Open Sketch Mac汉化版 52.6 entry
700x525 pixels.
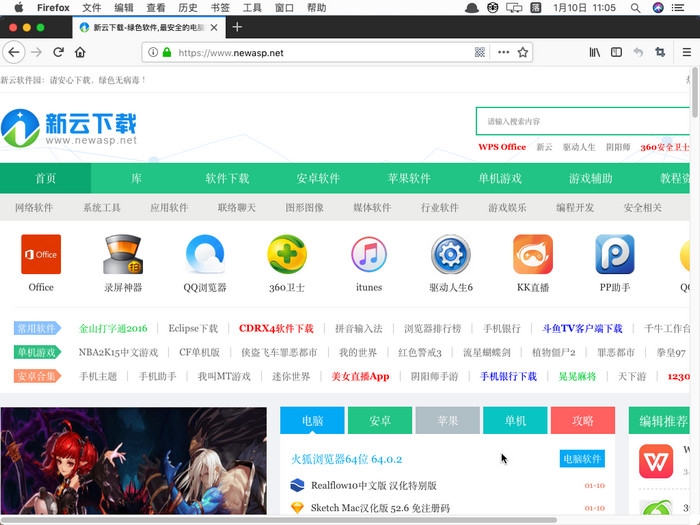coord(380,508)
